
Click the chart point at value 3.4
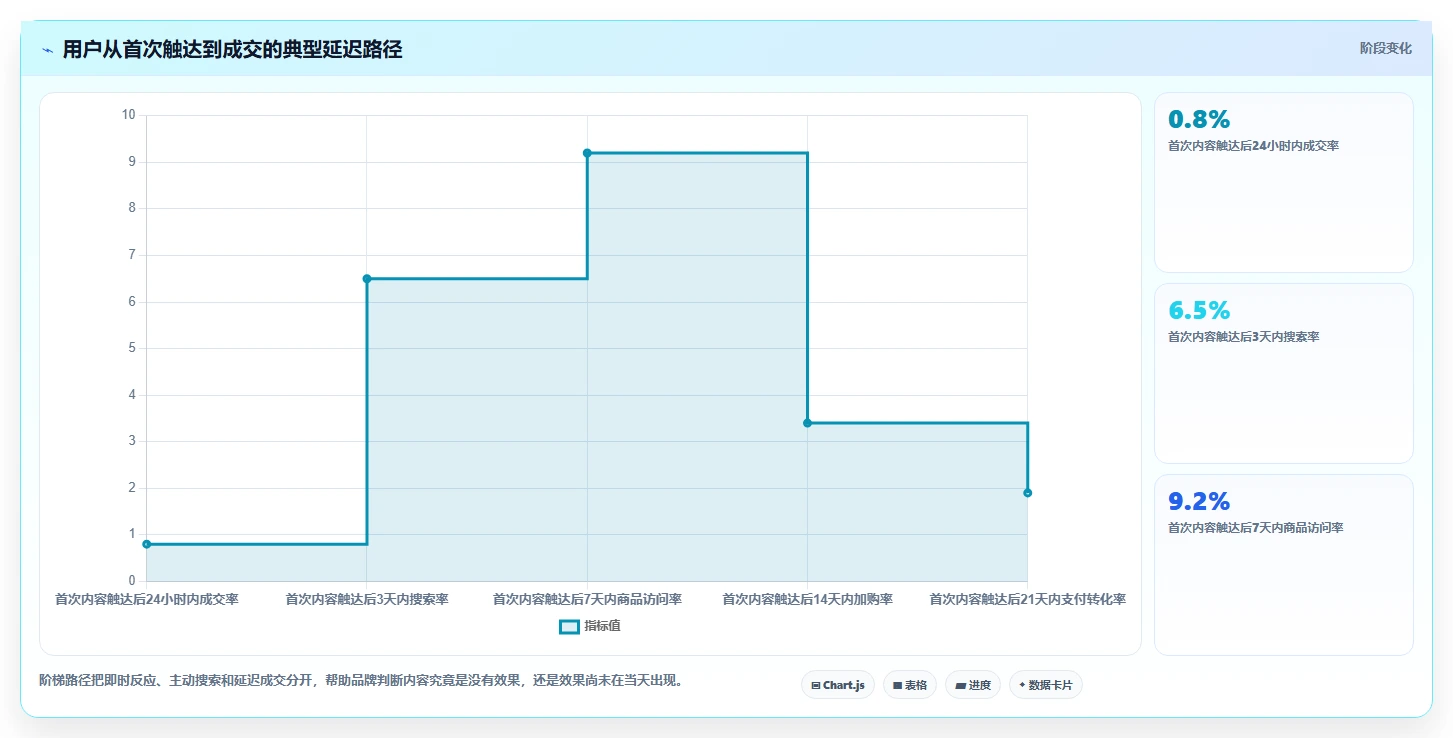pos(807,423)
